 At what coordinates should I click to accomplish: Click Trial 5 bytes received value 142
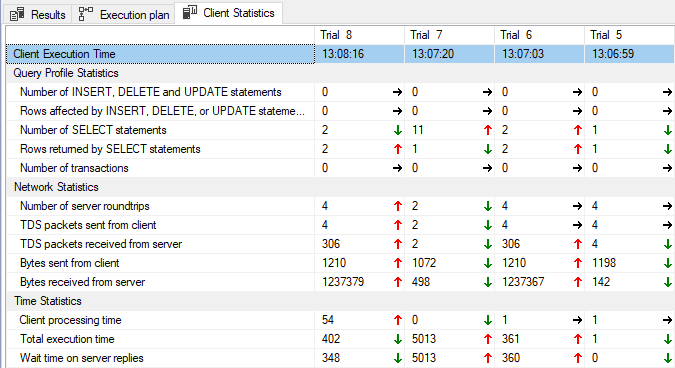601,282
